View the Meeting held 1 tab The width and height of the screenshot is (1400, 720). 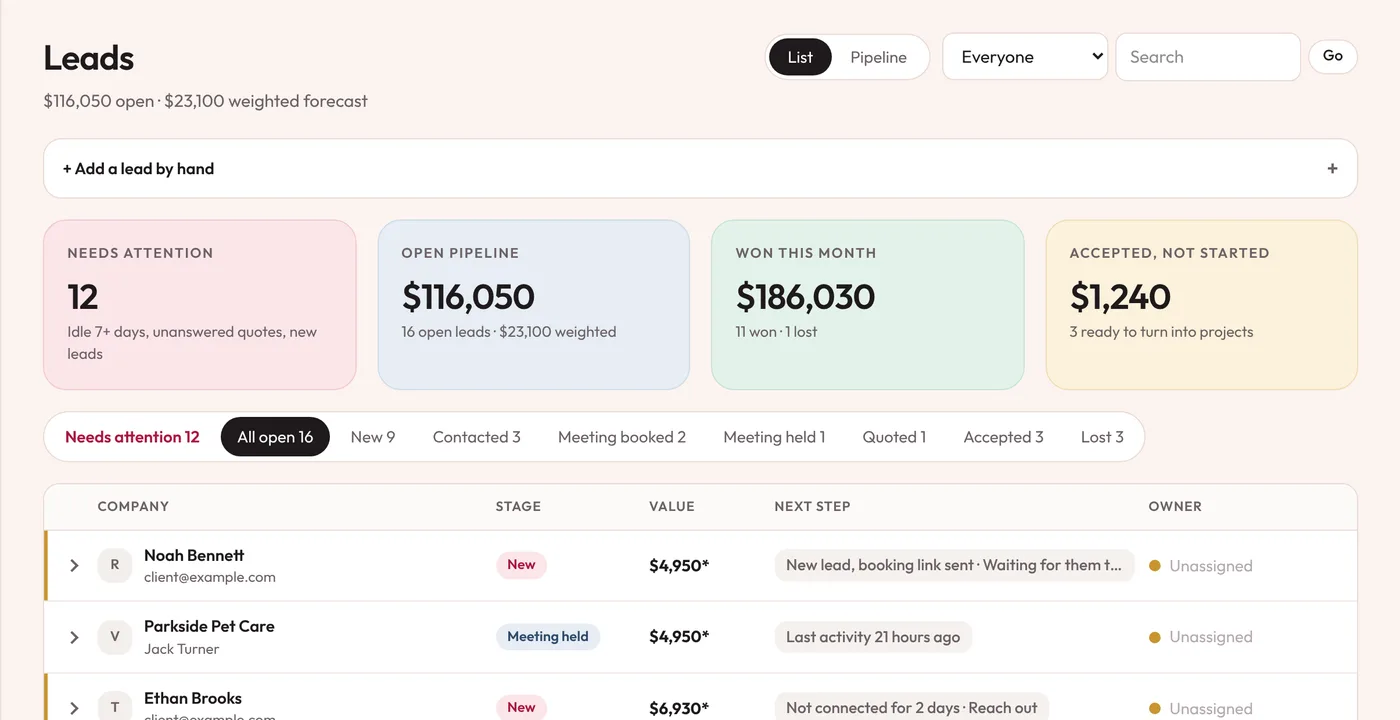[774, 437]
